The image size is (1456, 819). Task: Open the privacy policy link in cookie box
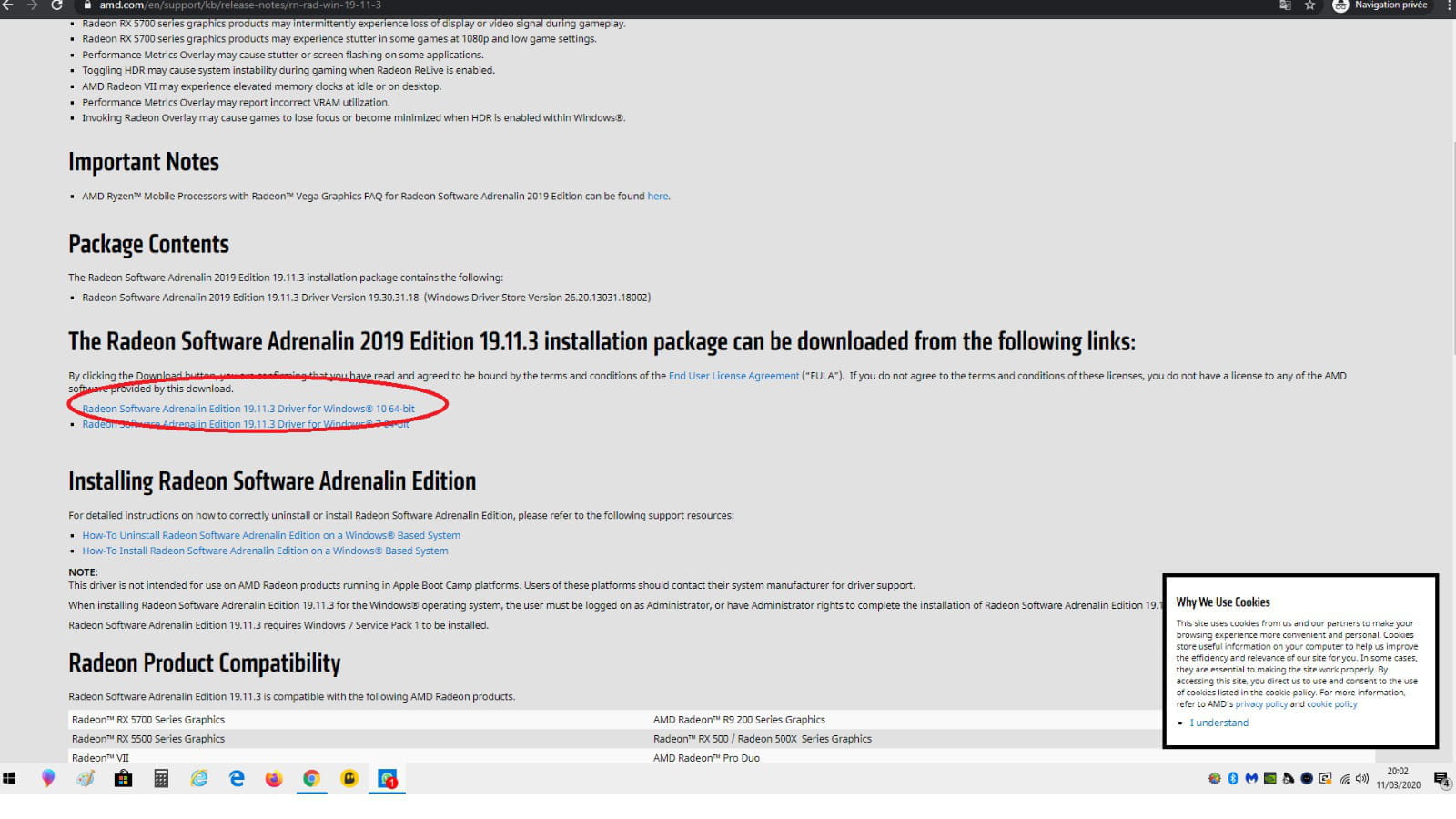coord(1261,704)
